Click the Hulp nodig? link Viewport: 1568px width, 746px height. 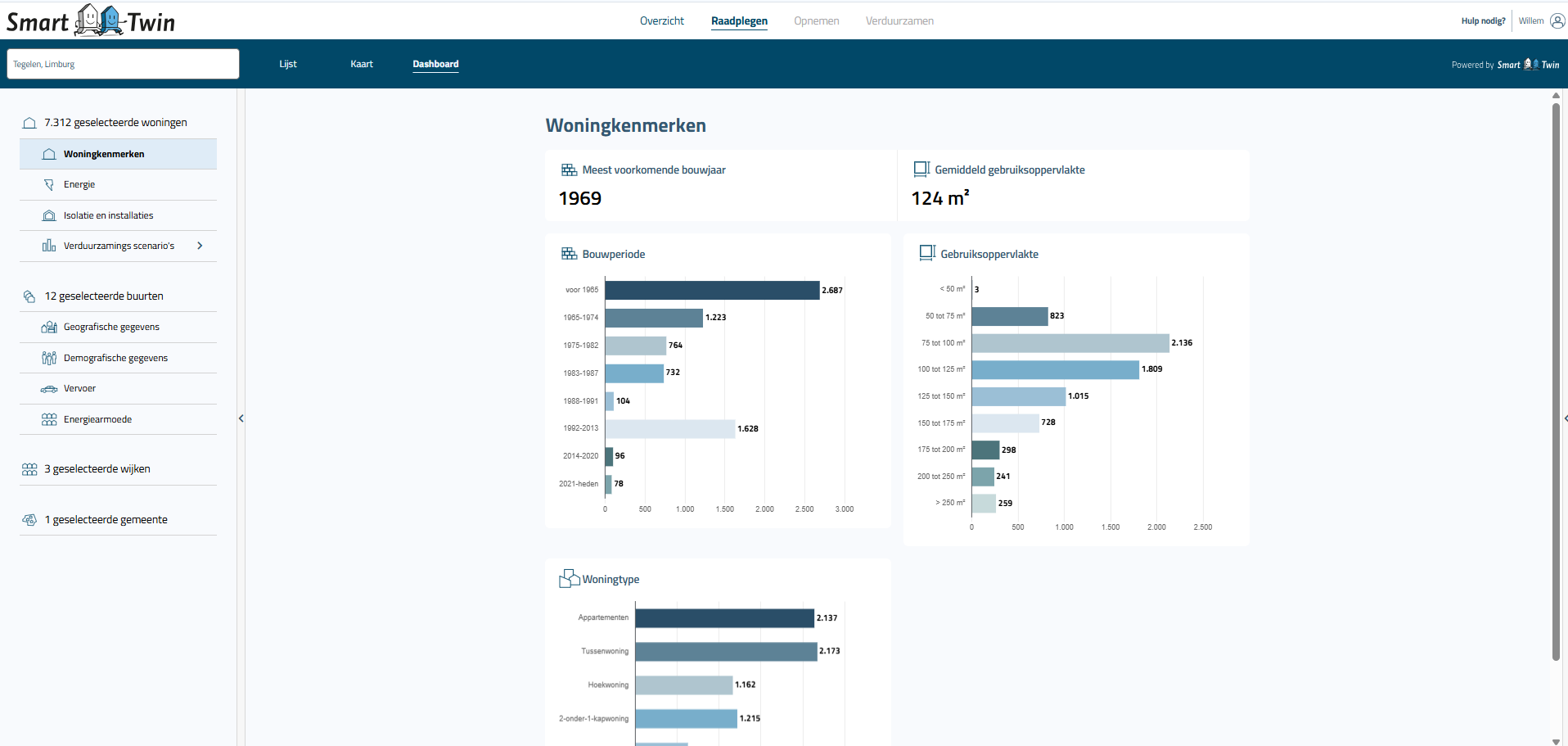point(1482,20)
